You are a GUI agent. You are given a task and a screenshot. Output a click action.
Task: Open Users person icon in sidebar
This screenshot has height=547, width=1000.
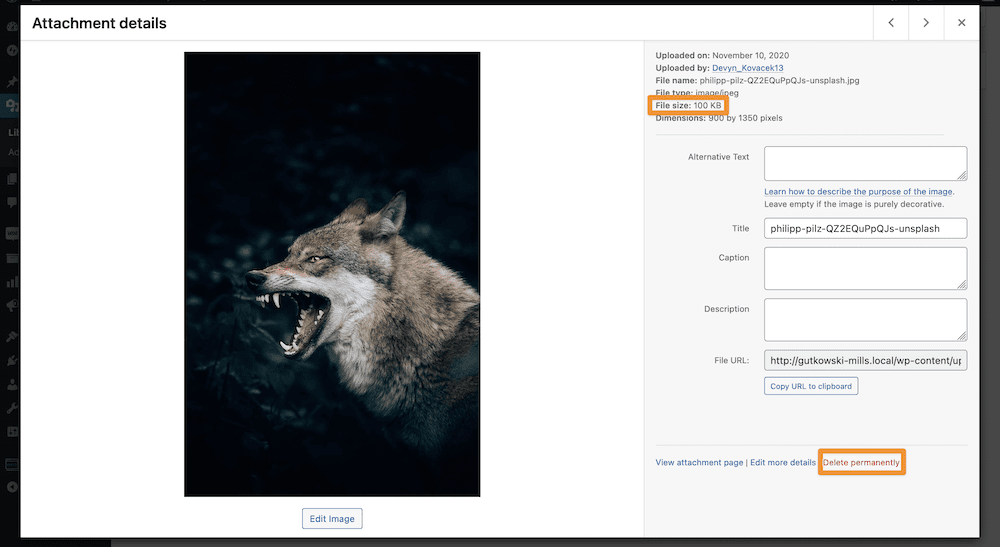[12, 383]
